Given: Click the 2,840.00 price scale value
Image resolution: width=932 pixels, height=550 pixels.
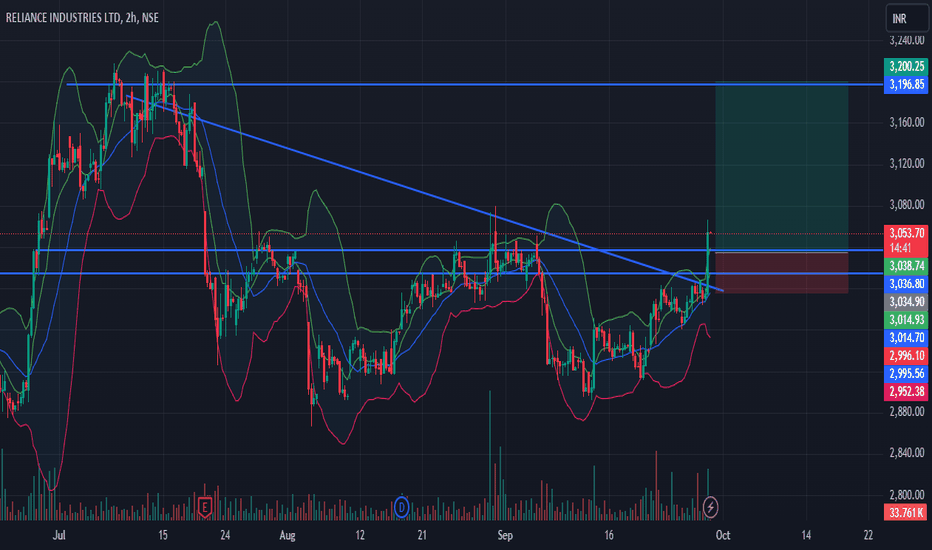Looking at the screenshot, I should [x=906, y=453].
